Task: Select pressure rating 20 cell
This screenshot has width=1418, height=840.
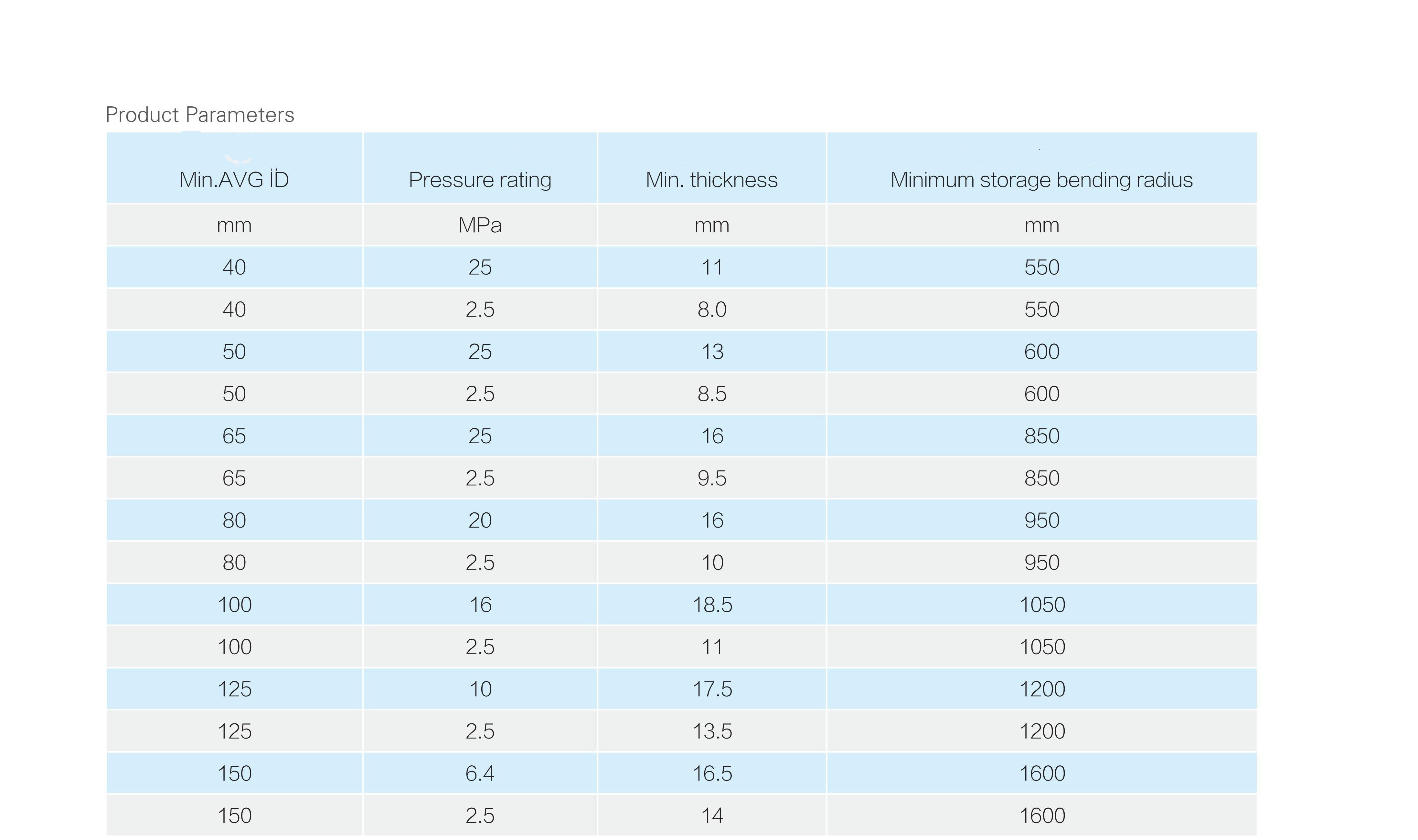Action: click(480, 521)
